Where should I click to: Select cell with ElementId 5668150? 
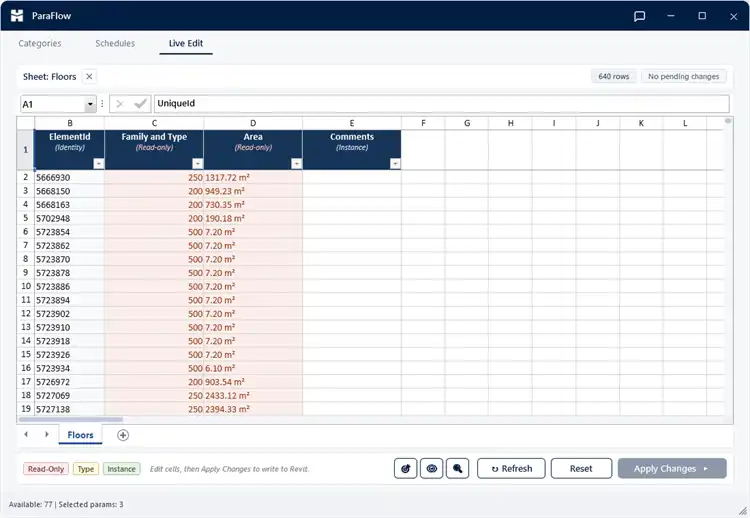(x=70, y=191)
